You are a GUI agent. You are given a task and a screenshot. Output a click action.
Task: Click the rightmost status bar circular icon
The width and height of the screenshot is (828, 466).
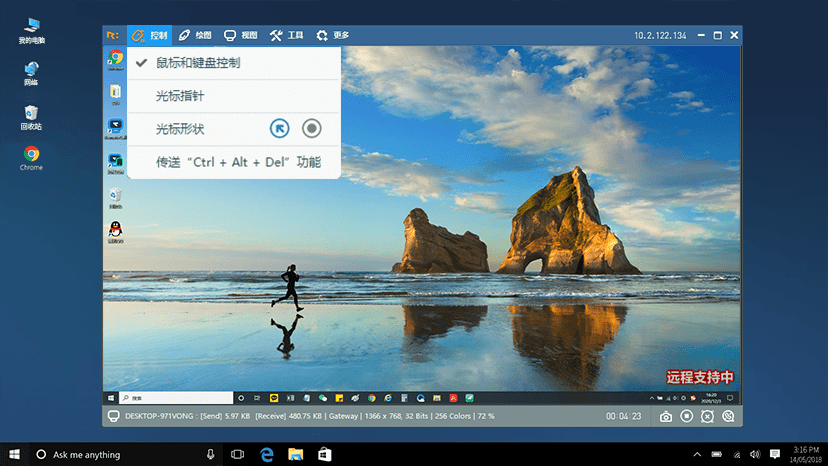(729, 416)
